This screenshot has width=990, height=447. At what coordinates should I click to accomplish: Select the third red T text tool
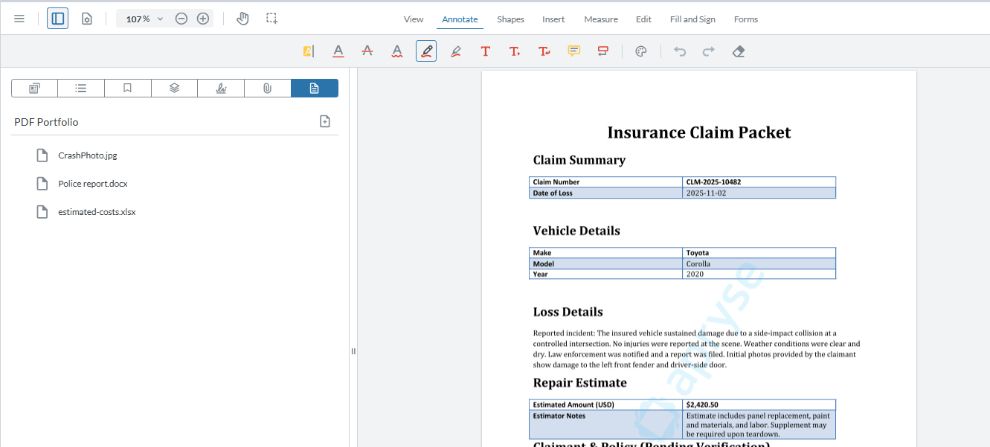[544, 51]
